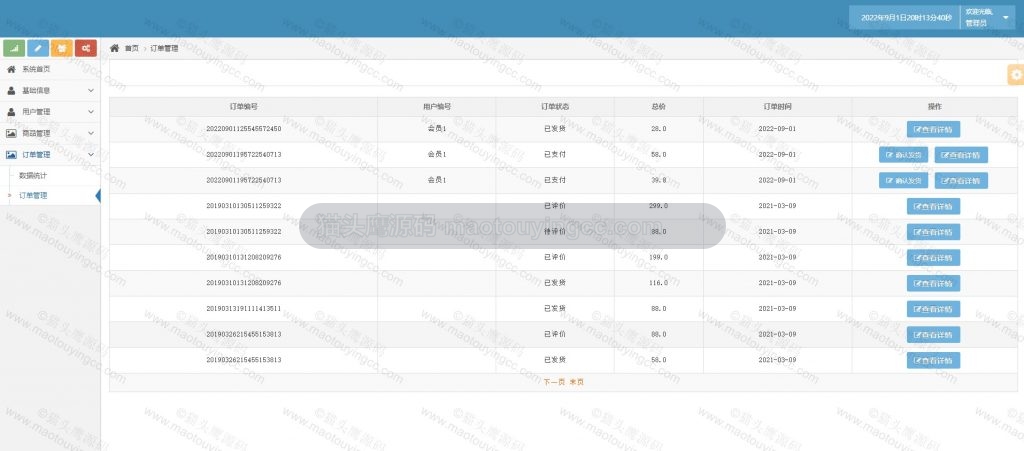View details of the 28.0 order

coord(933,129)
